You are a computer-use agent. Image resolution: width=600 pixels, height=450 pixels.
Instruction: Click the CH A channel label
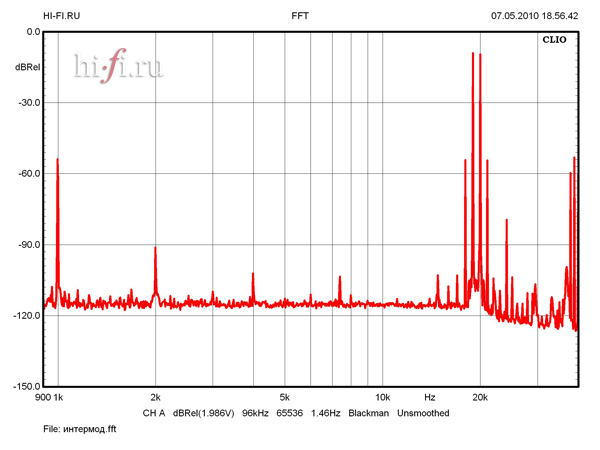point(153,413)
